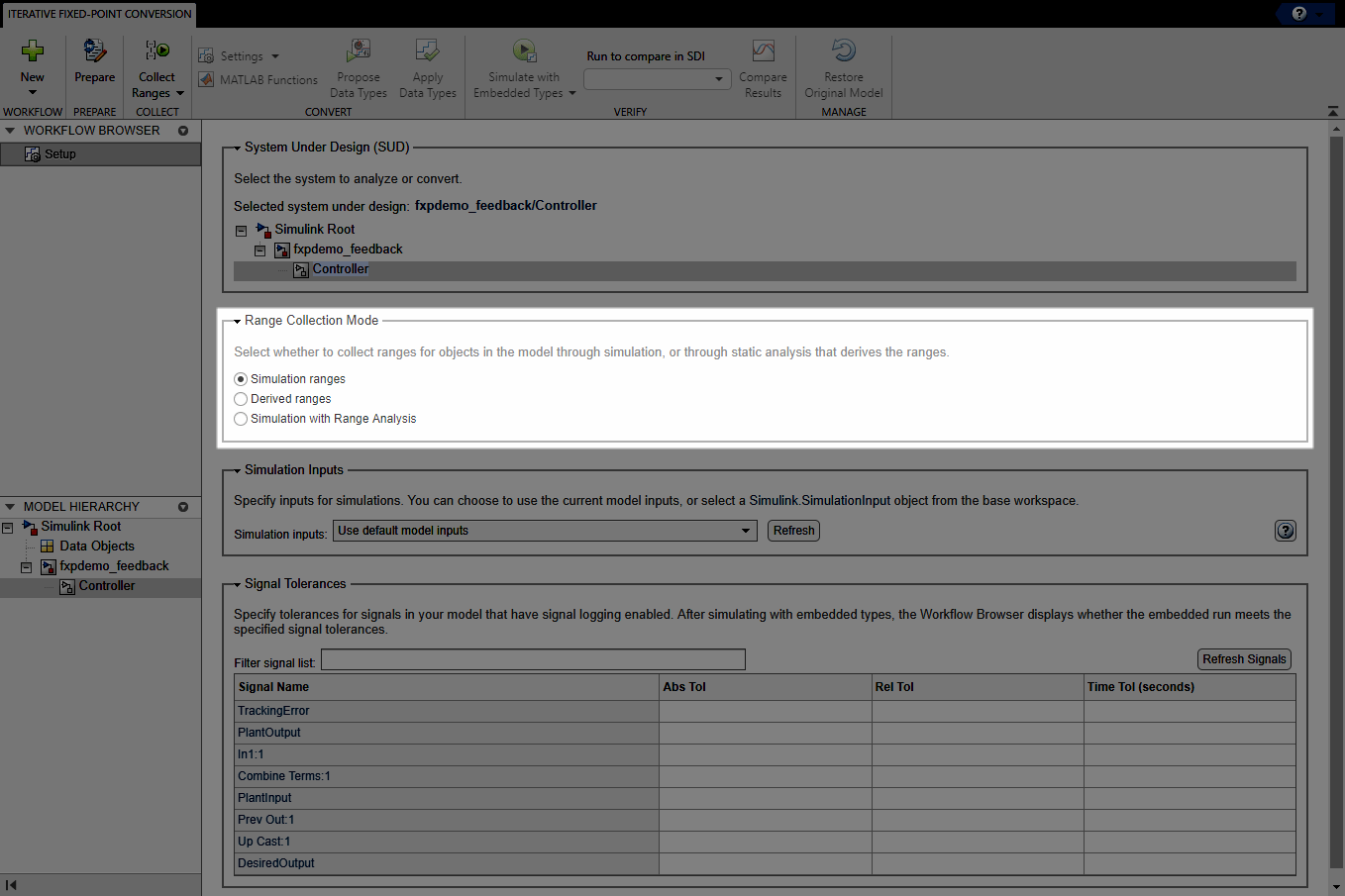Click the Compare Results icon
Image resolution: width=1345 pixels, height=896 pixels.
763,50
